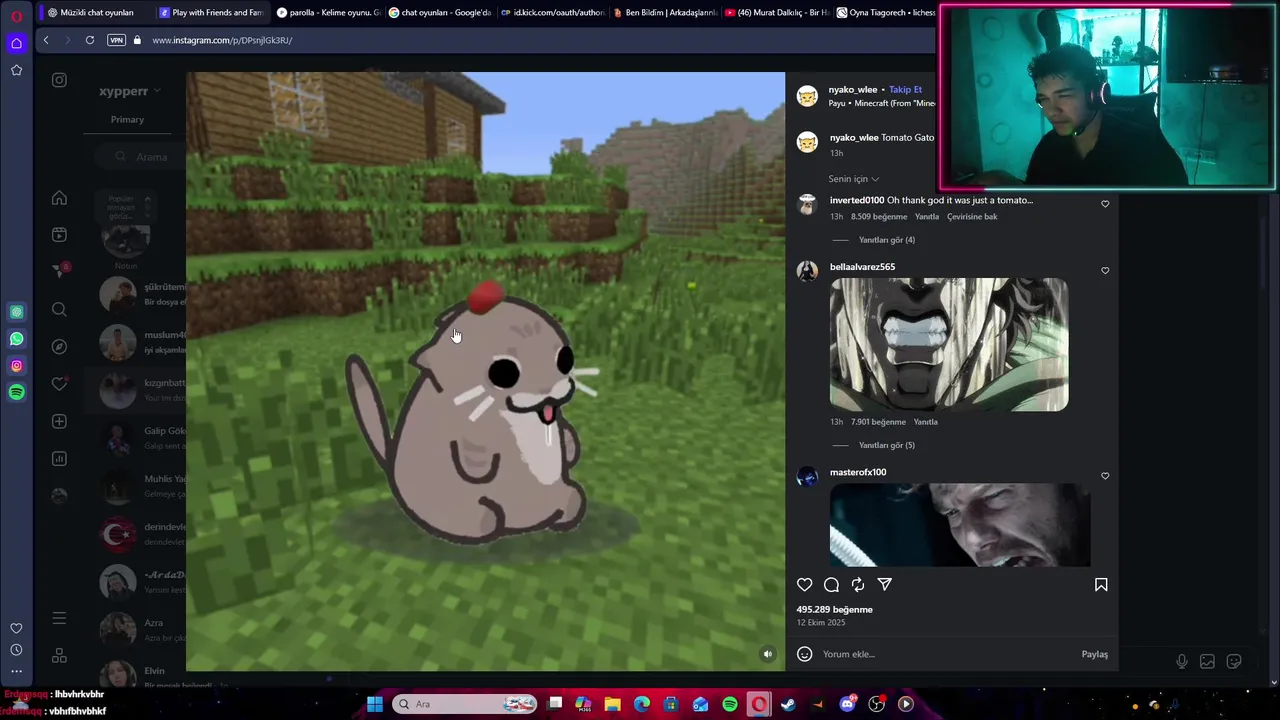Switch to 'Play with Friends and Fam' tab
This screenshot has height=720, width=1280.
click(x=210, y=13)
